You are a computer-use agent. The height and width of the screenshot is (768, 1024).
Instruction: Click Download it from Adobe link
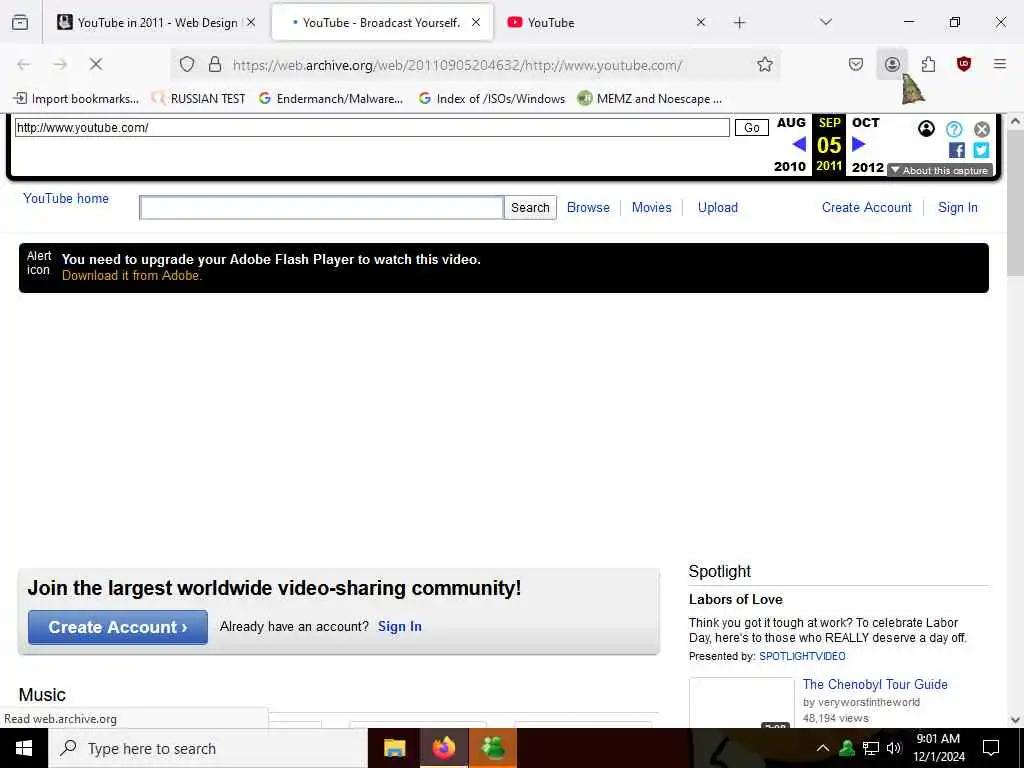(x=132, y=276)
